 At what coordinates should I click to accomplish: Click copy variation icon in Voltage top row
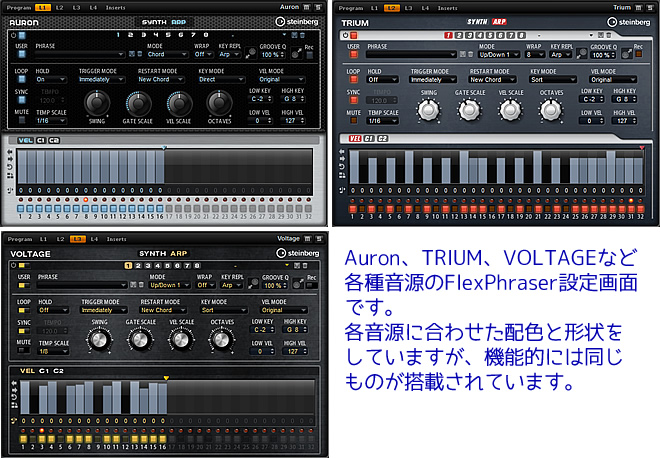pyautogui.click(x=297, y=266)
